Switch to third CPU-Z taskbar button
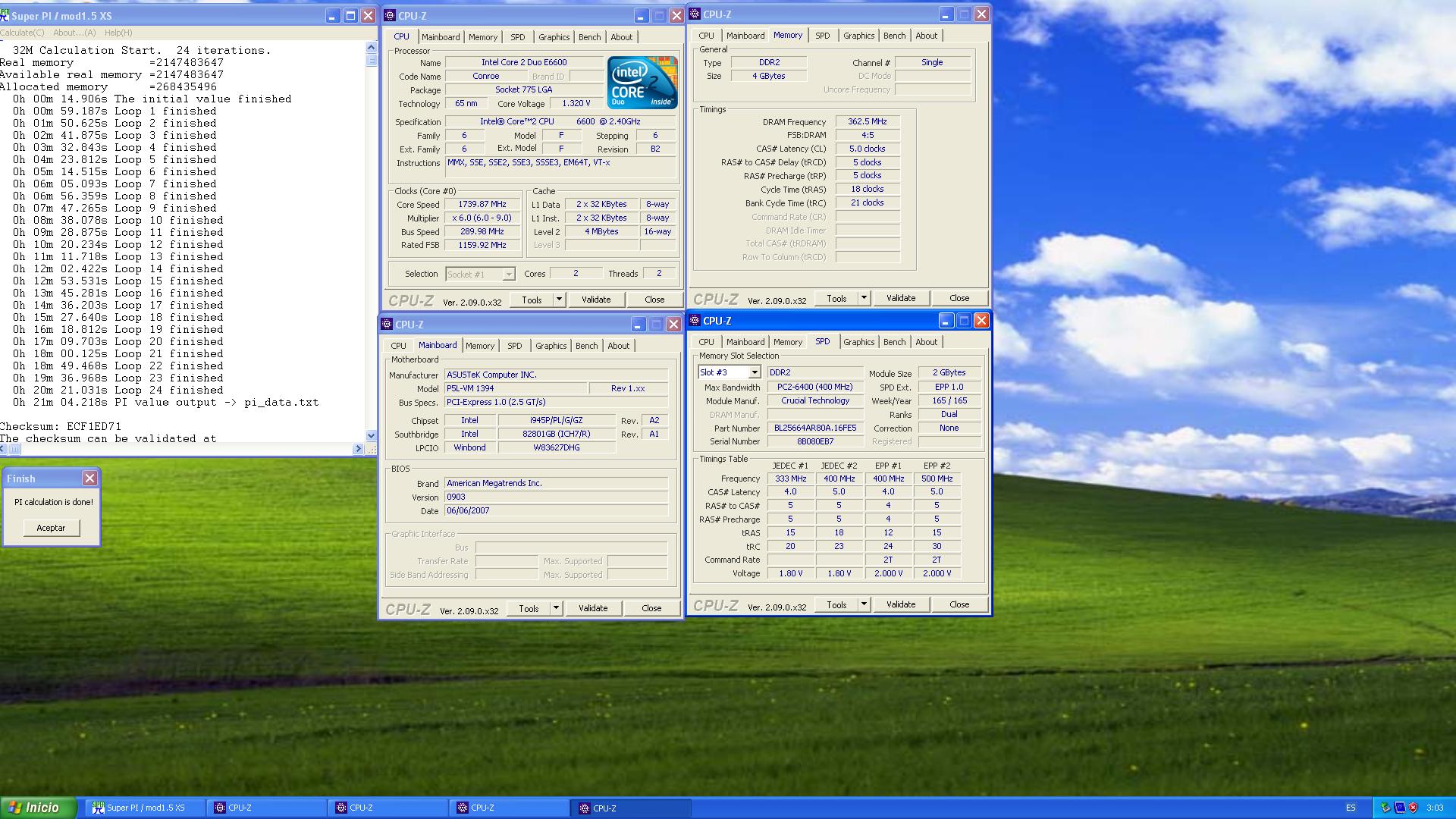The height and width of the screenshot is (819, 1456). pyautogui.click(x=510, y=808)
